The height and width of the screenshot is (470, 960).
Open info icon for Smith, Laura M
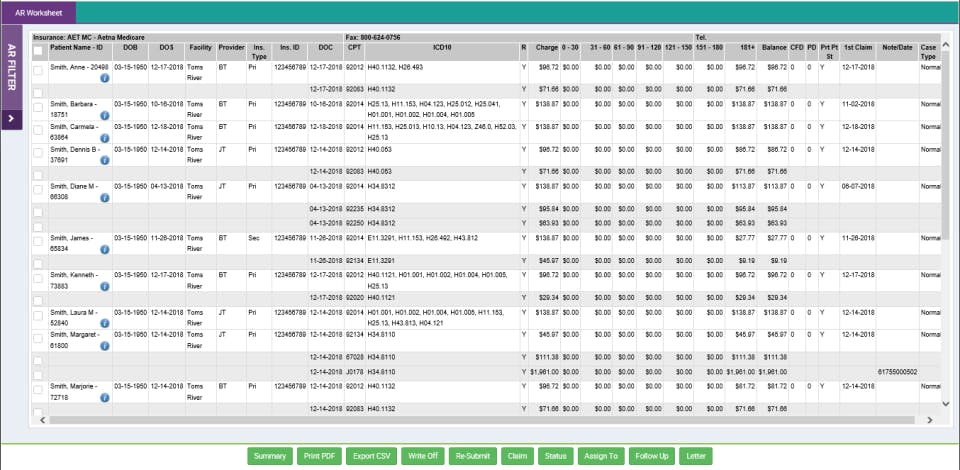(x=104, y=323)
